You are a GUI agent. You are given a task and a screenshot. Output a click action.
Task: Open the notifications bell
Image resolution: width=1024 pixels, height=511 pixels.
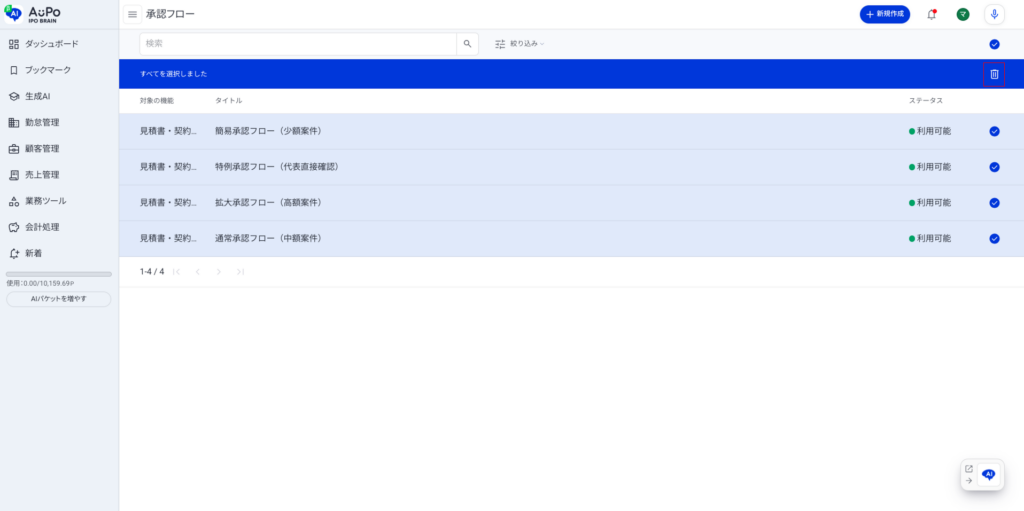[x=932, y=14]
